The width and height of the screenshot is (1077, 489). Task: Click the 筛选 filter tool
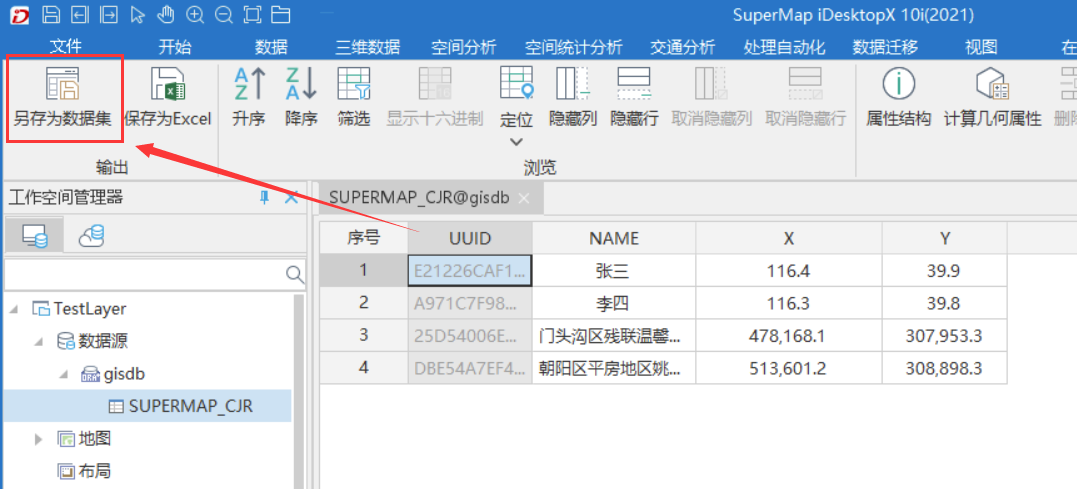(354, 98)
